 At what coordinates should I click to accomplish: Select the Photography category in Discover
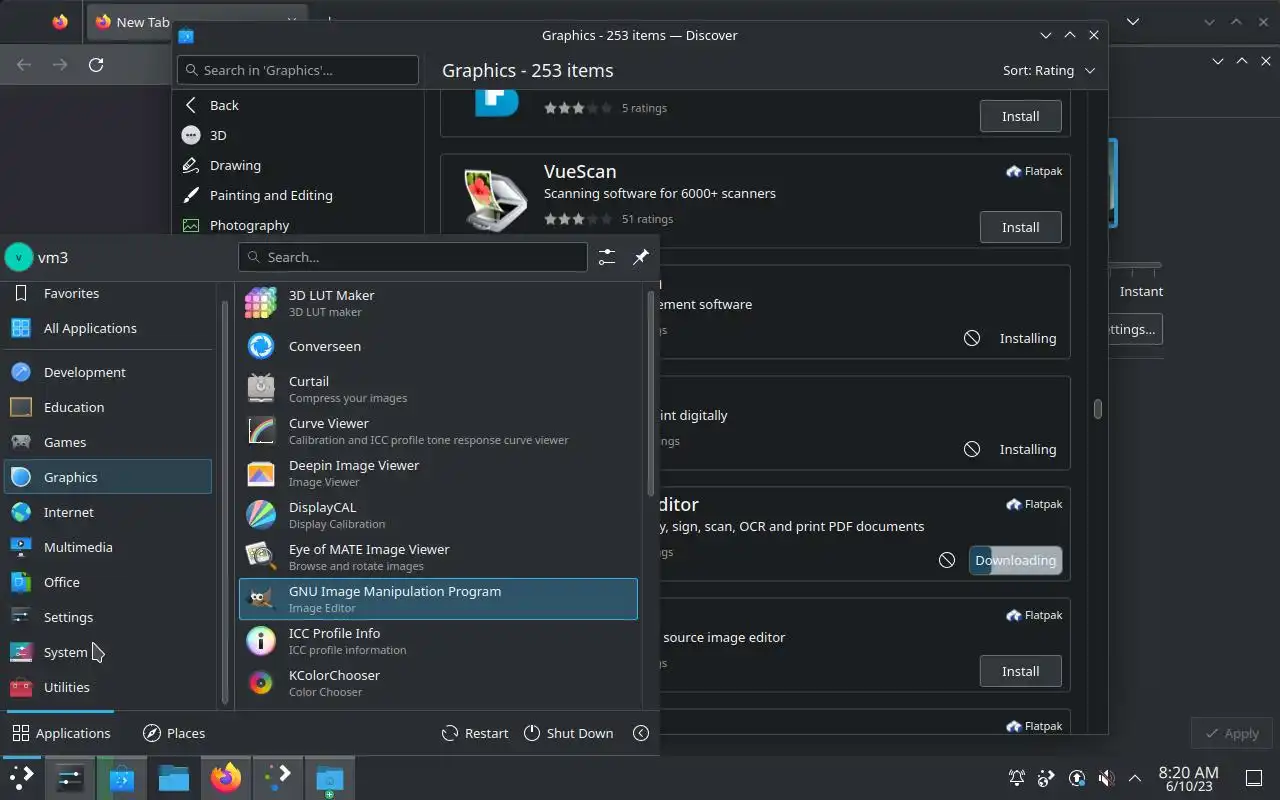click(x=298, y=225)
